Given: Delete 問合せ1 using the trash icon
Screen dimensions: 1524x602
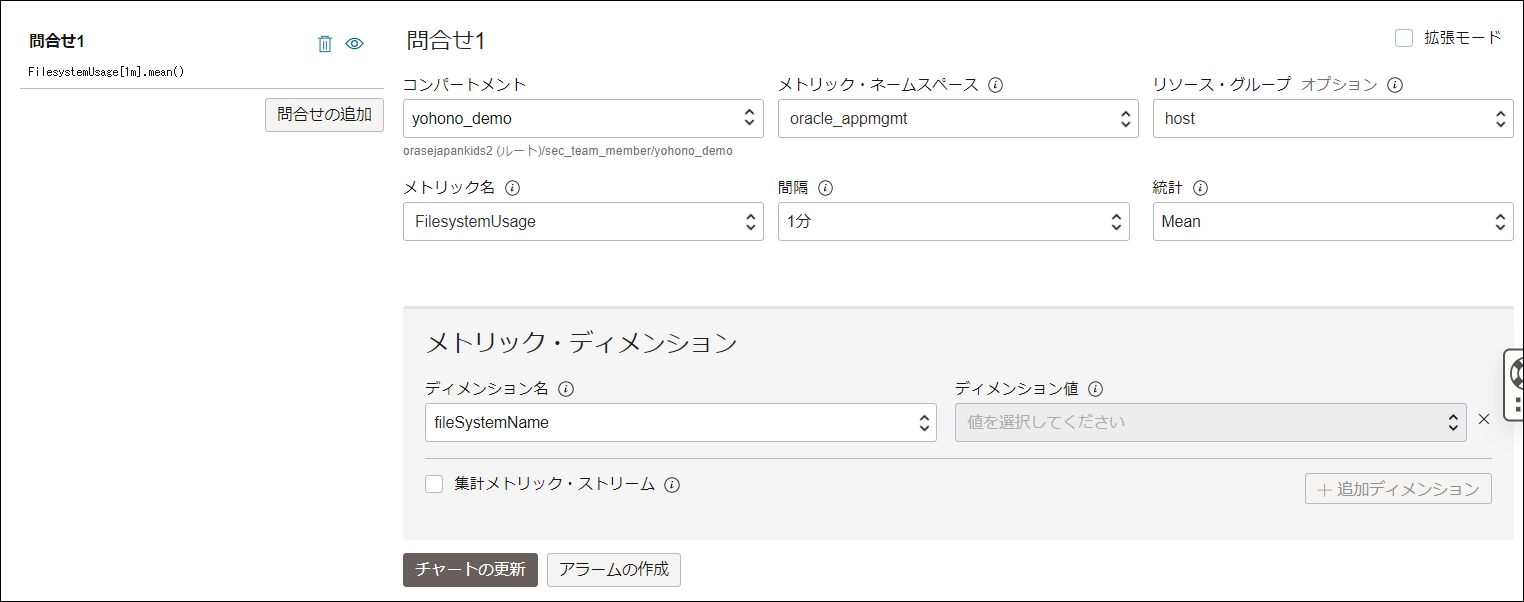Looking at the screenshot, I should 324,43.
